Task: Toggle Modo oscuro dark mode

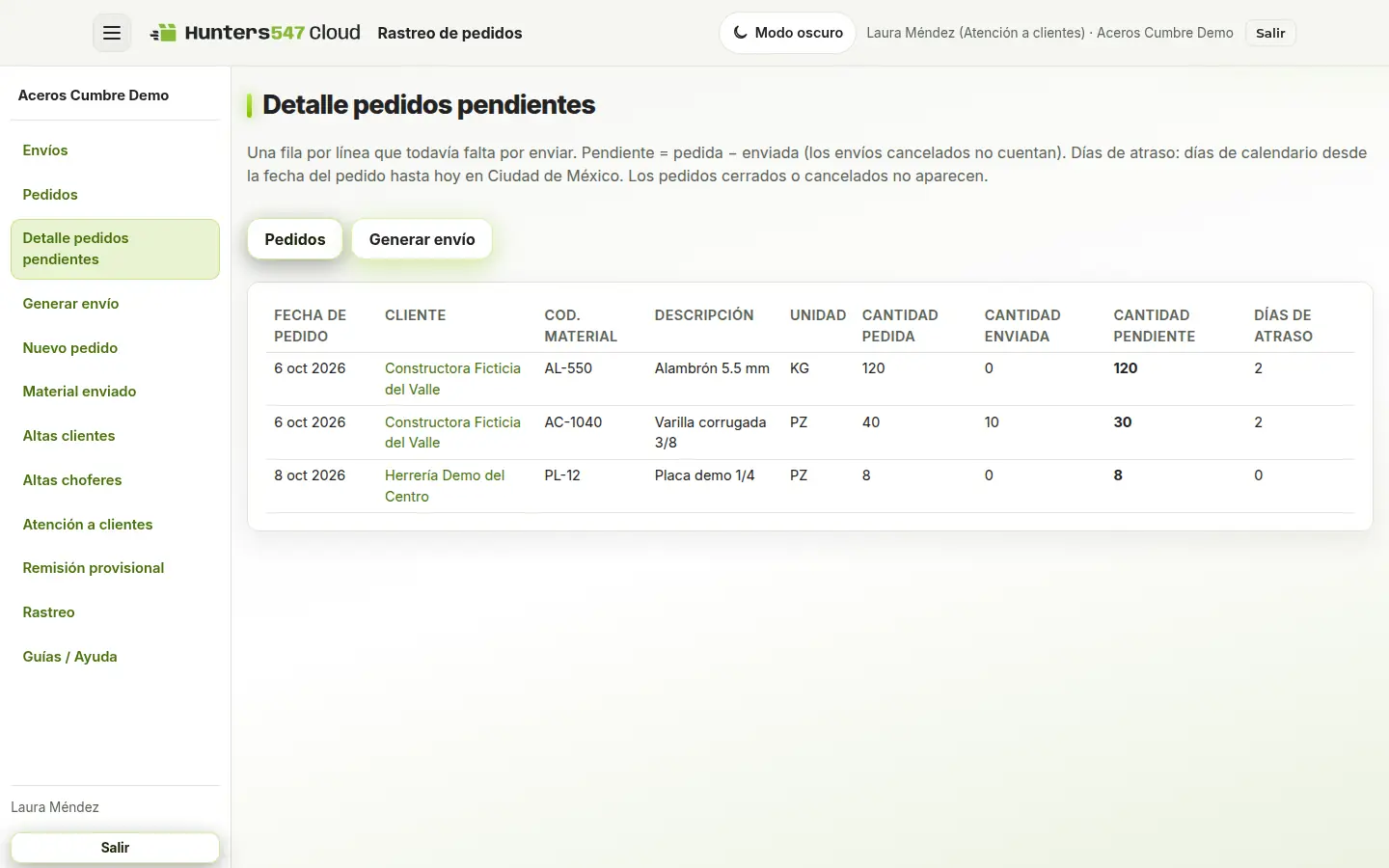Action: click(x=787, y=33)
